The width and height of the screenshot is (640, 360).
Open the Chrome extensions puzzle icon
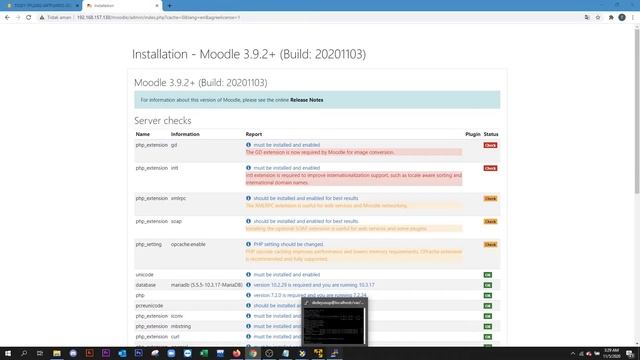(611, 18)
